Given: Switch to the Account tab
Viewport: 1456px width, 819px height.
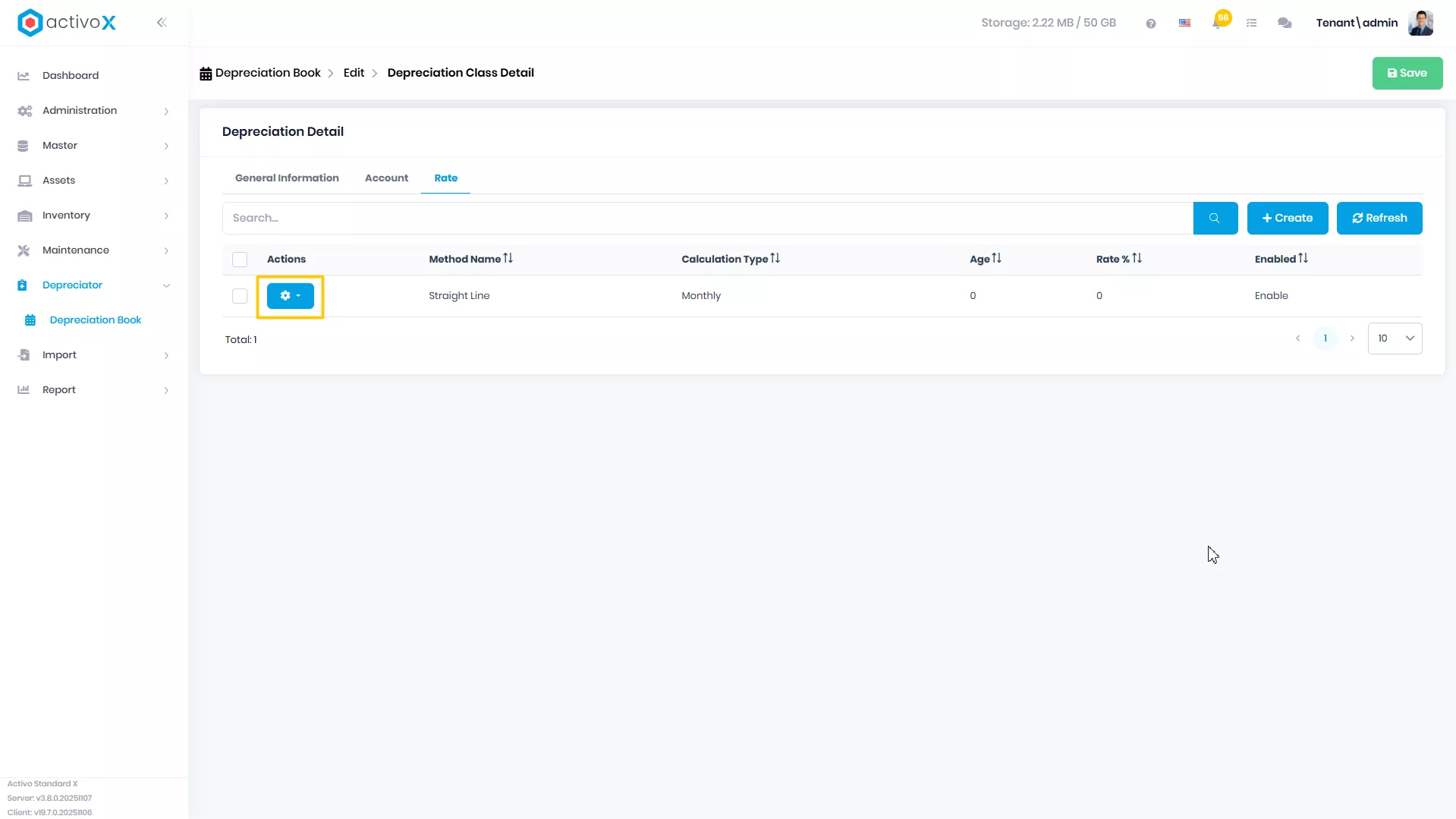Looking at the screenshot, I should click(x=386, y=178).
